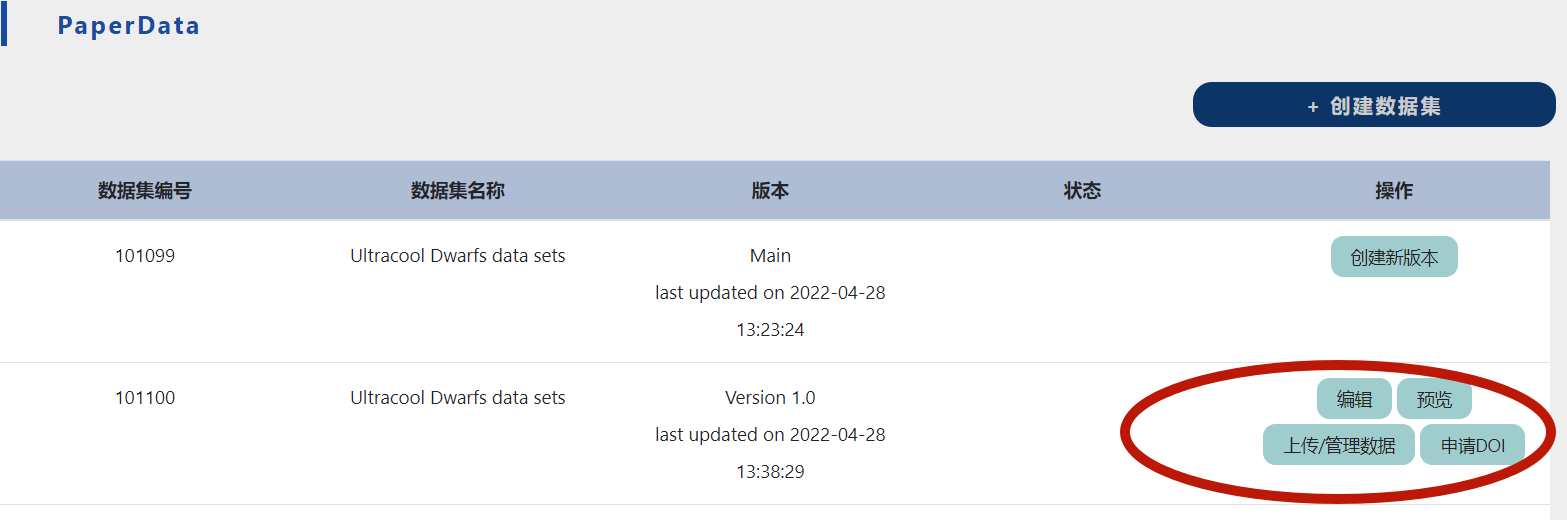The height and width of the screenshot is (520, 1567).
Task: Click the Main version label
Action: tap(770, 256)
